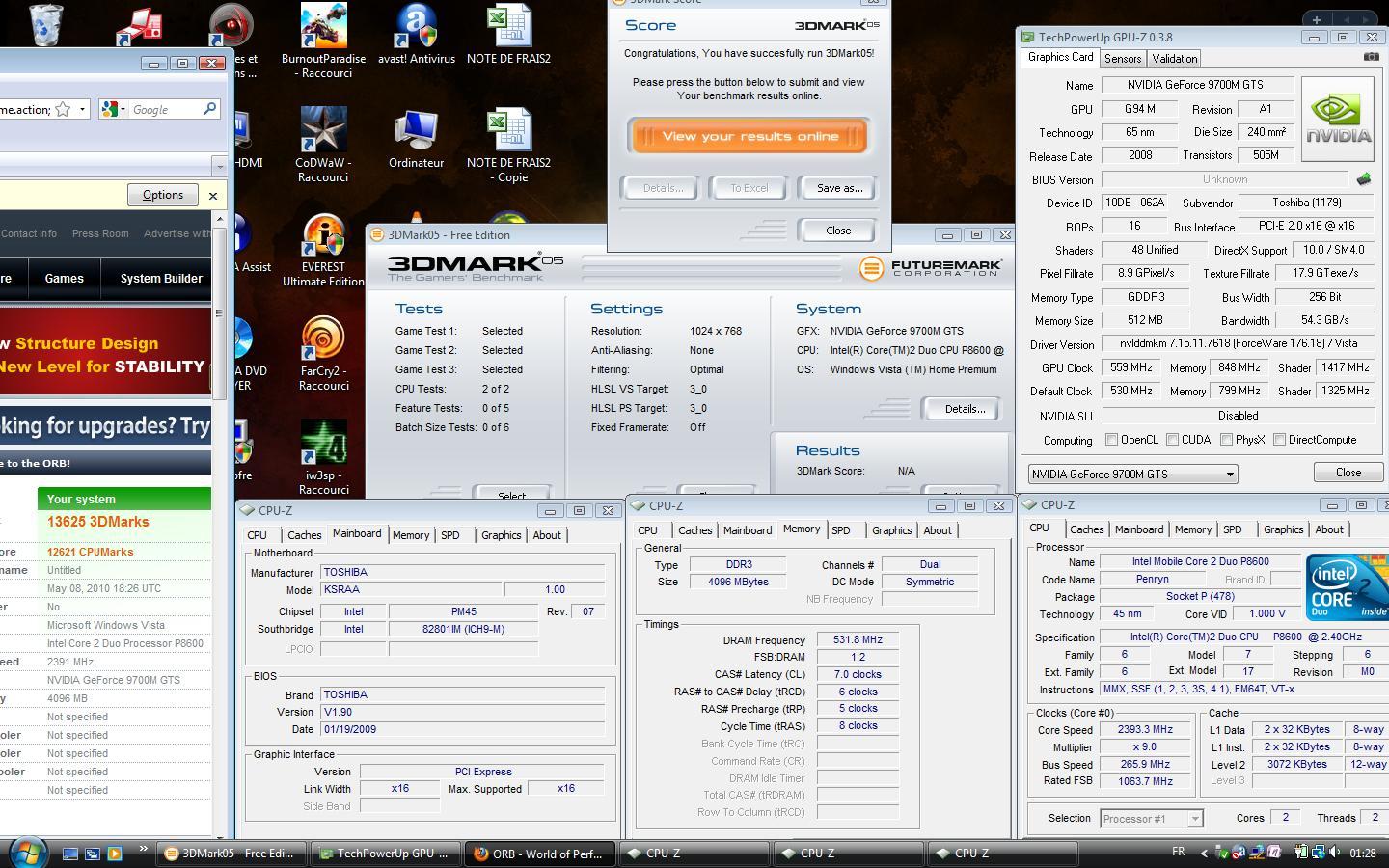
Task: Click Details... in 3DMark05 System panel
Action: (965, 409)
